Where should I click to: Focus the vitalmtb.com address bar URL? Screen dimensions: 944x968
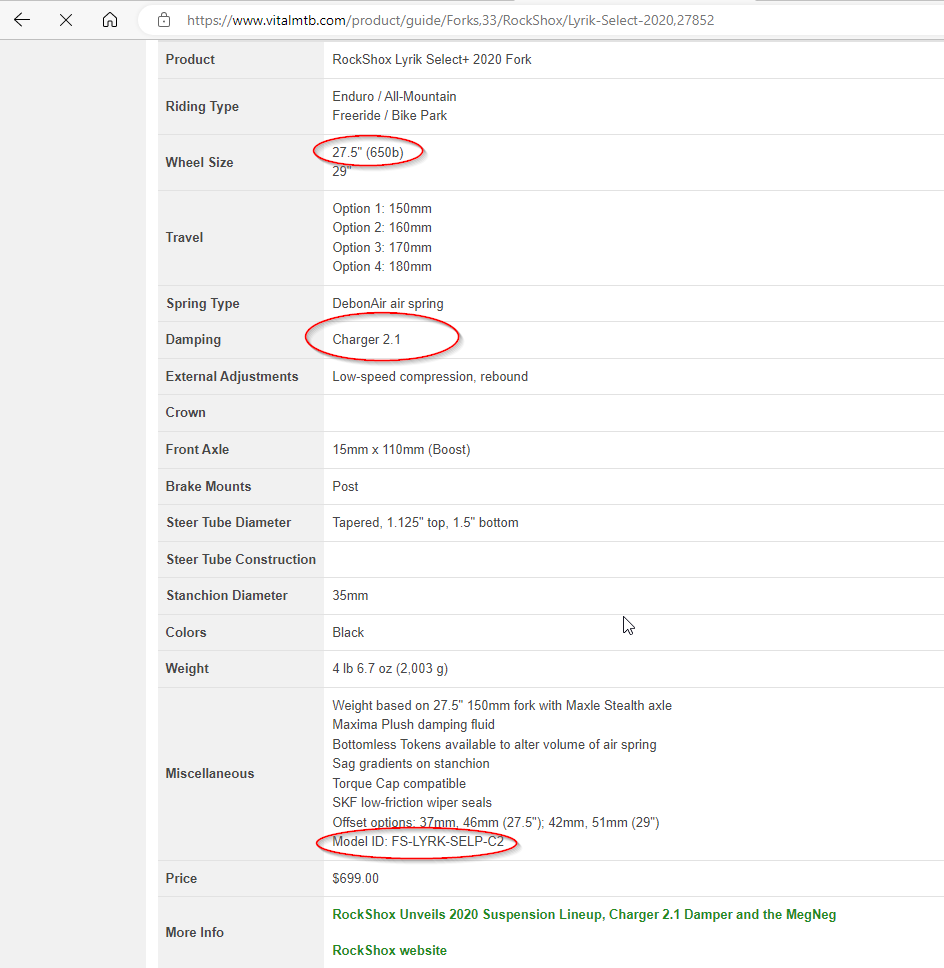click(450, 20)
